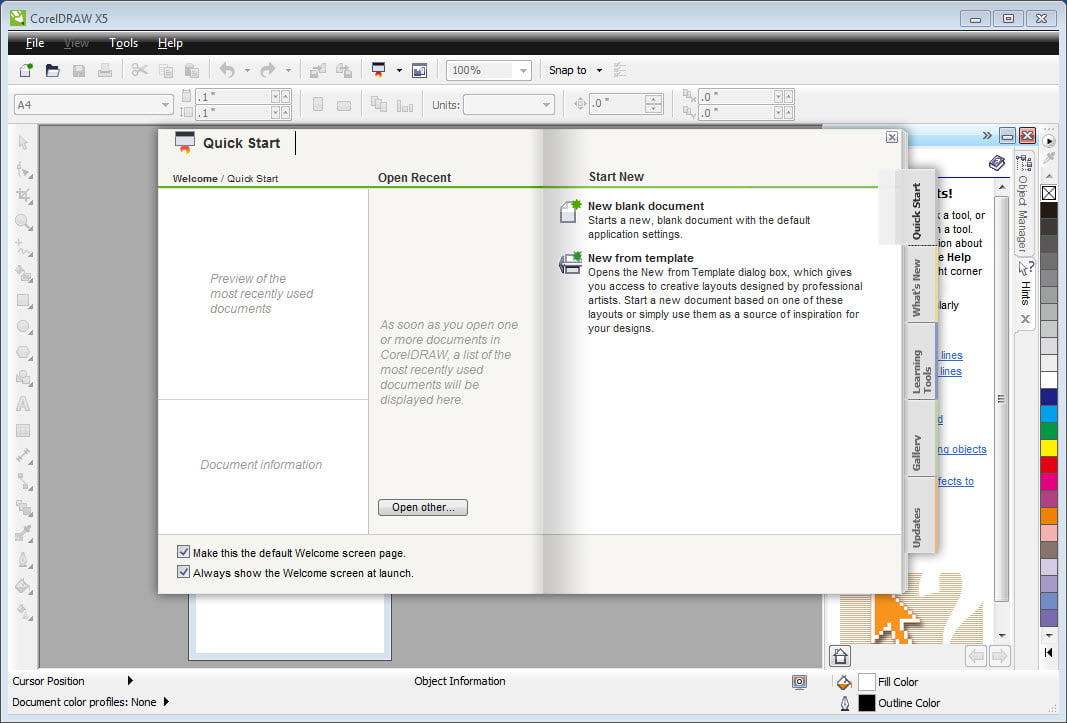This screenshot has height=723, width=1067.
Task: Click the Cut scissors toolbar icon
Action: (x=139, y=70)
